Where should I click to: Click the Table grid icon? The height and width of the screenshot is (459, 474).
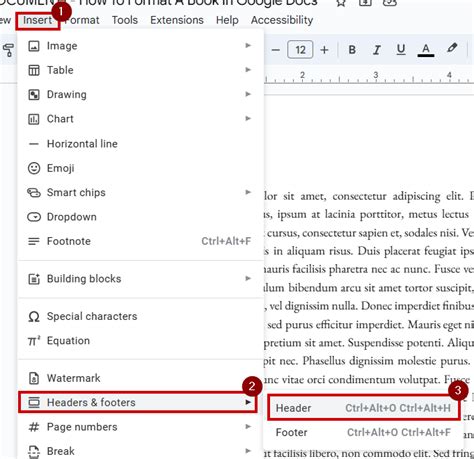click(x=34, y=70)
